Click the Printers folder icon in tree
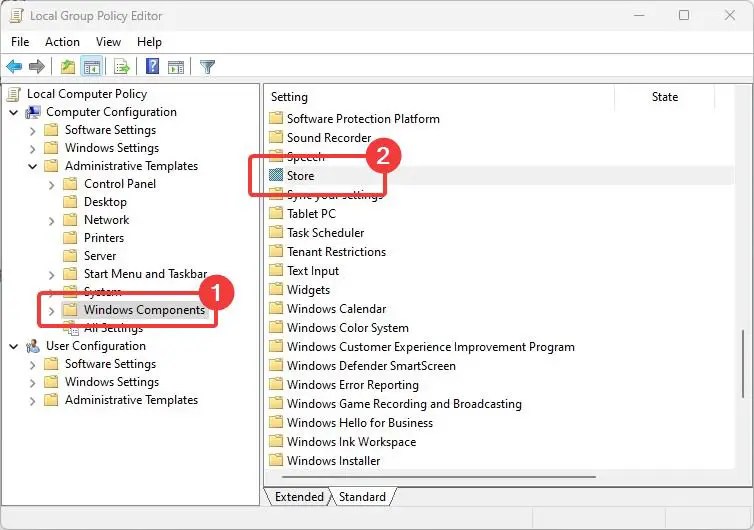The width and height of the screenshot is (754, 530). (x=70, y=238)
